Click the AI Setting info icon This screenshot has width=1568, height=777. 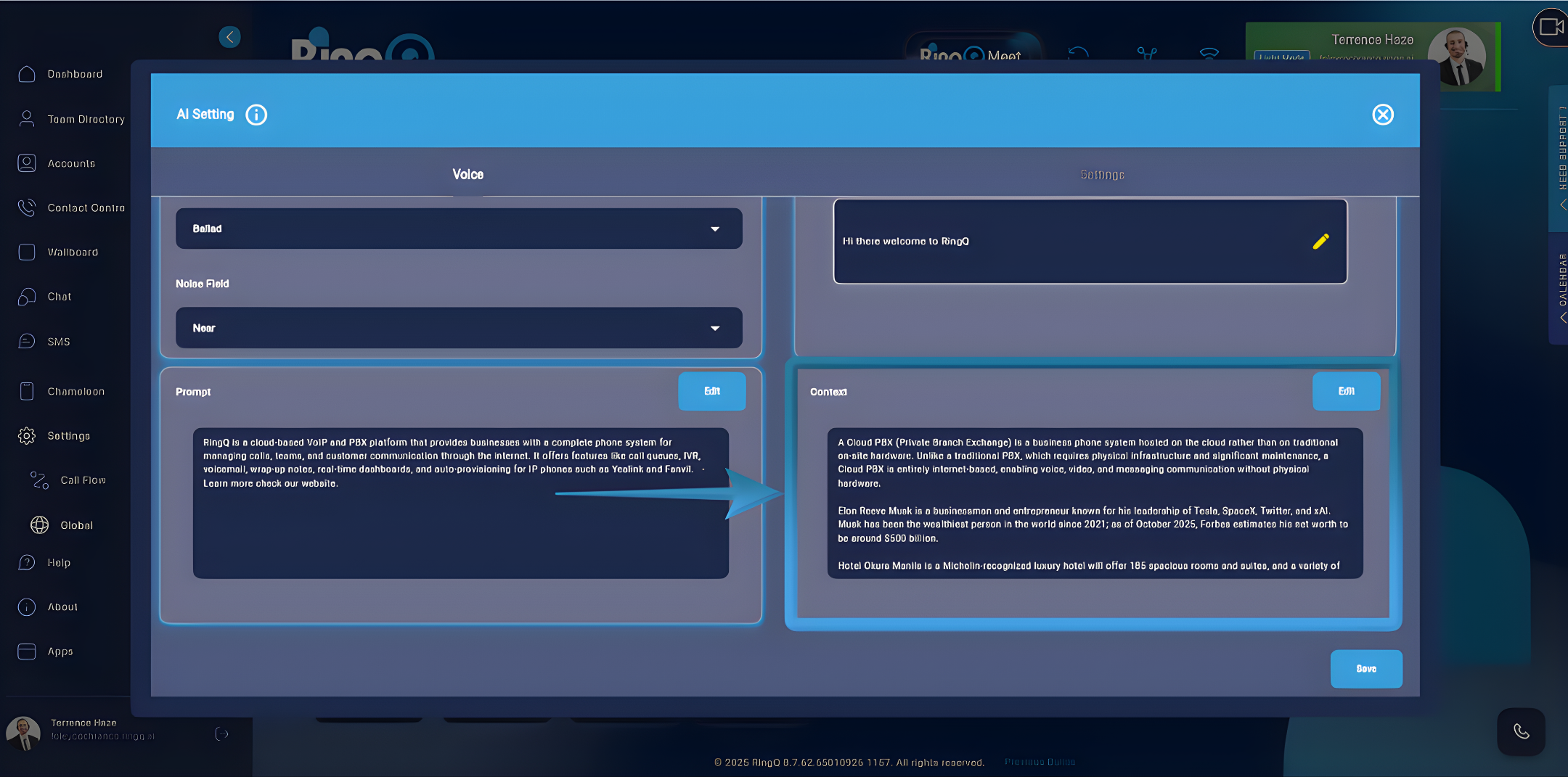click(x=256, y=114)
